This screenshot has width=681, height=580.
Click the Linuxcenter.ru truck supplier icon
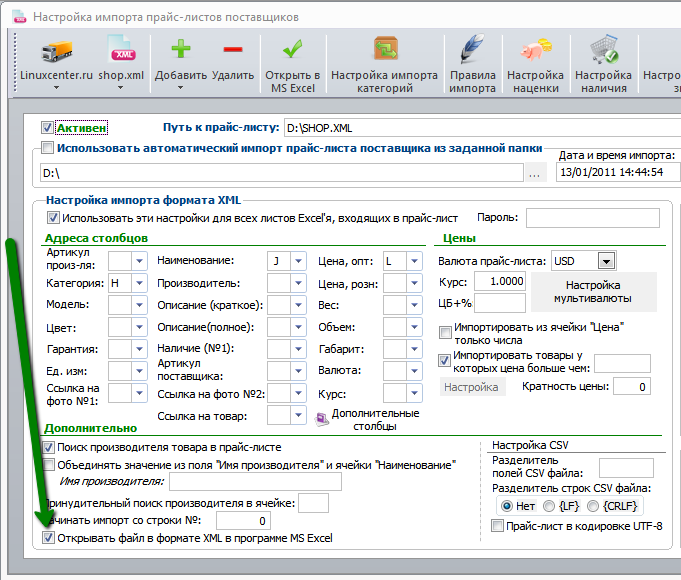(56, 51)
